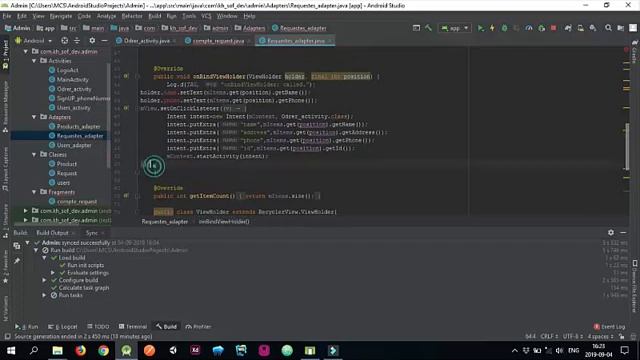Open the app run configuration dropdown
The width and height of the screenshot is (640, 360).
[x=455, y=28]
